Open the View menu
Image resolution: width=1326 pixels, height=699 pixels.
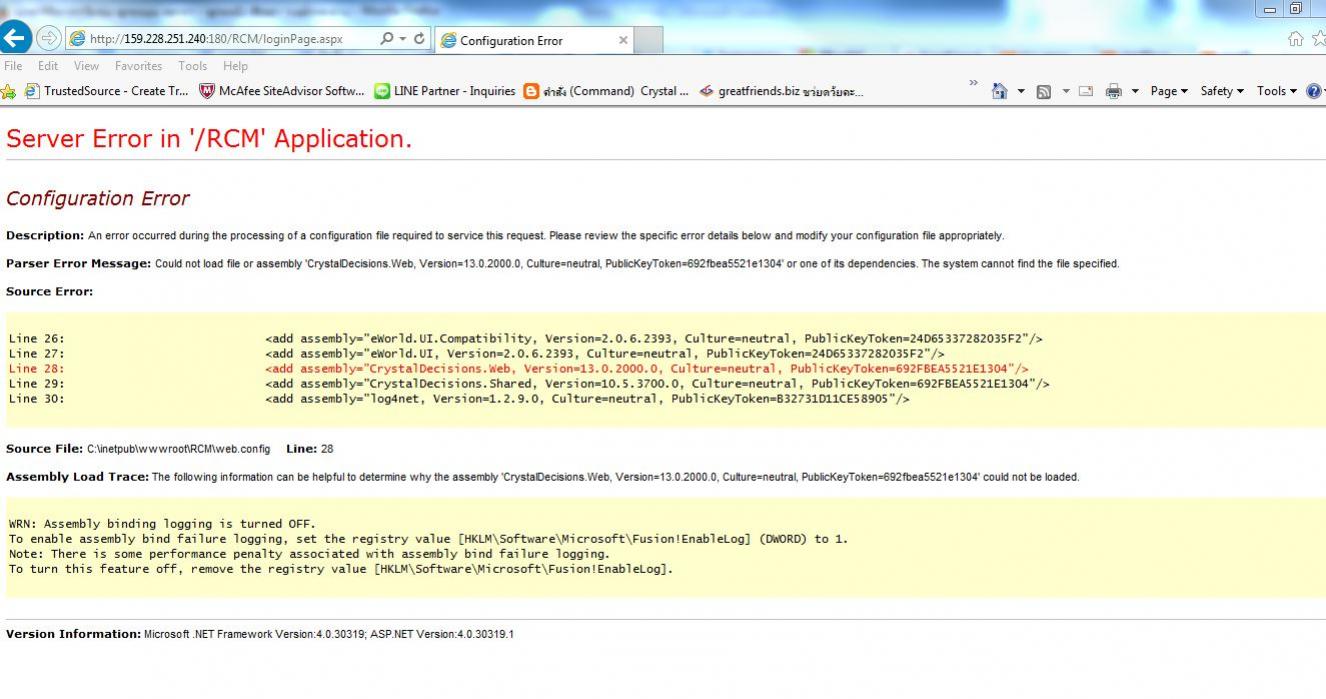86,66
